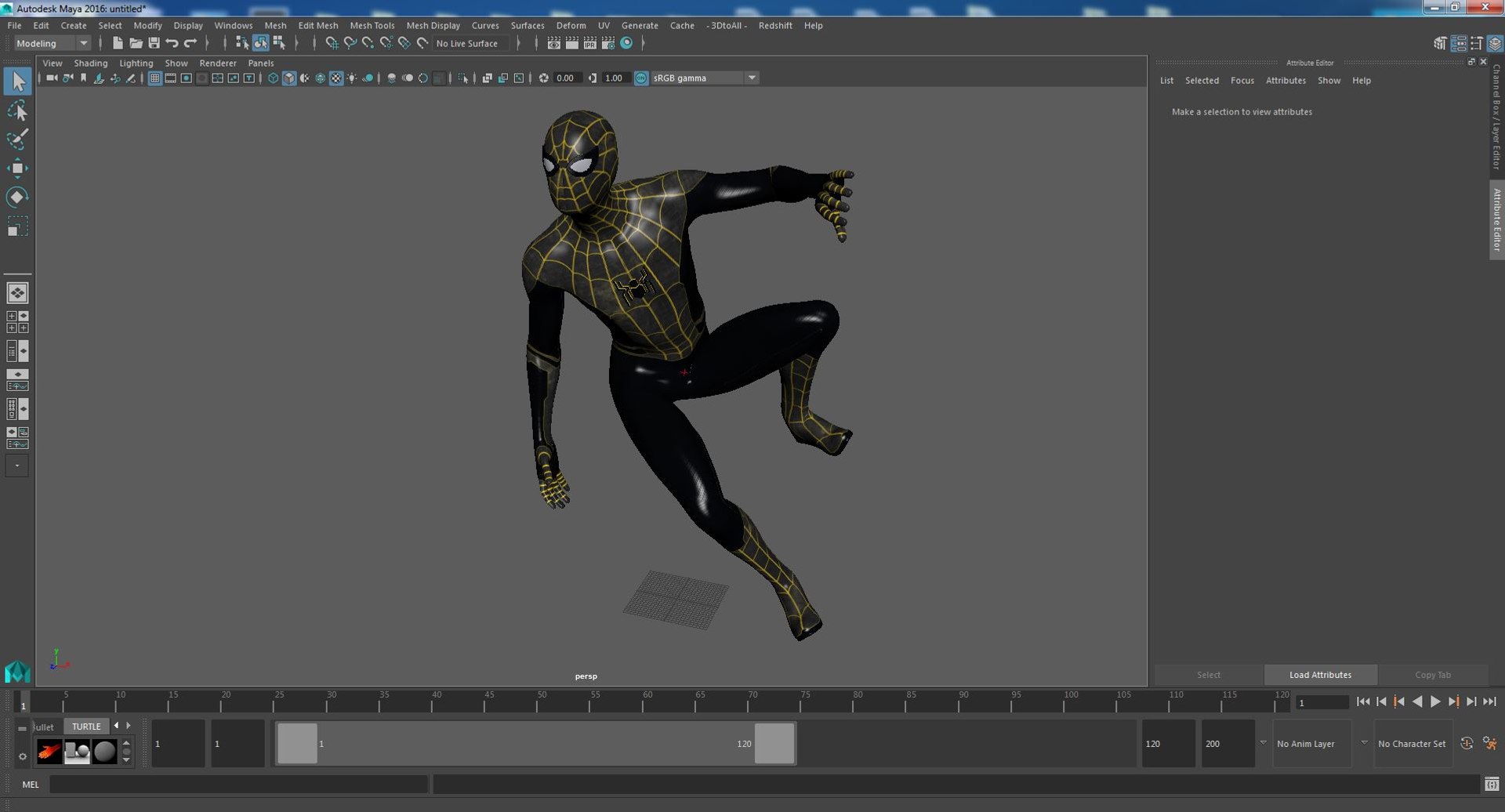Start IPR render with the IPR icon
The image size is (1505, 812).
pyautogui.click(x=589, y=43)
